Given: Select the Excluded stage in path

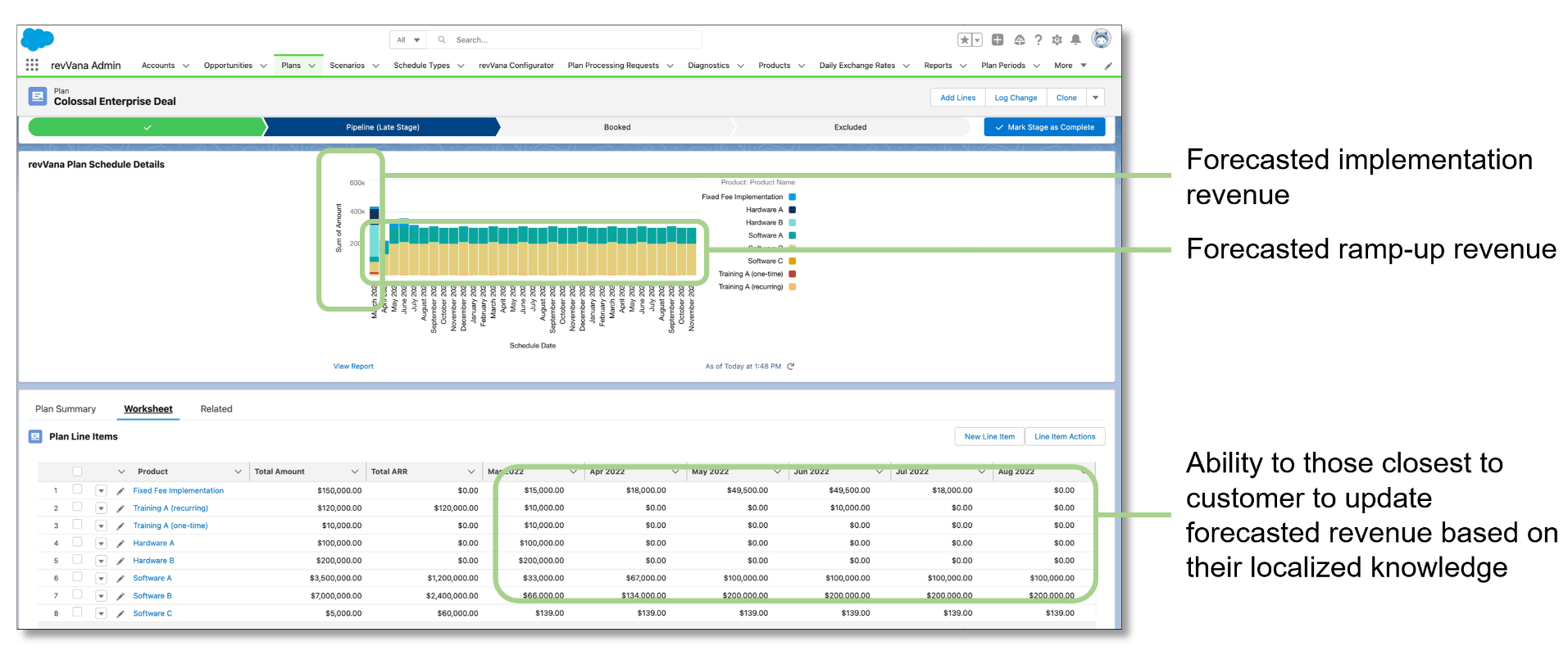Looking at the screenshot, I should pos(850,127).
